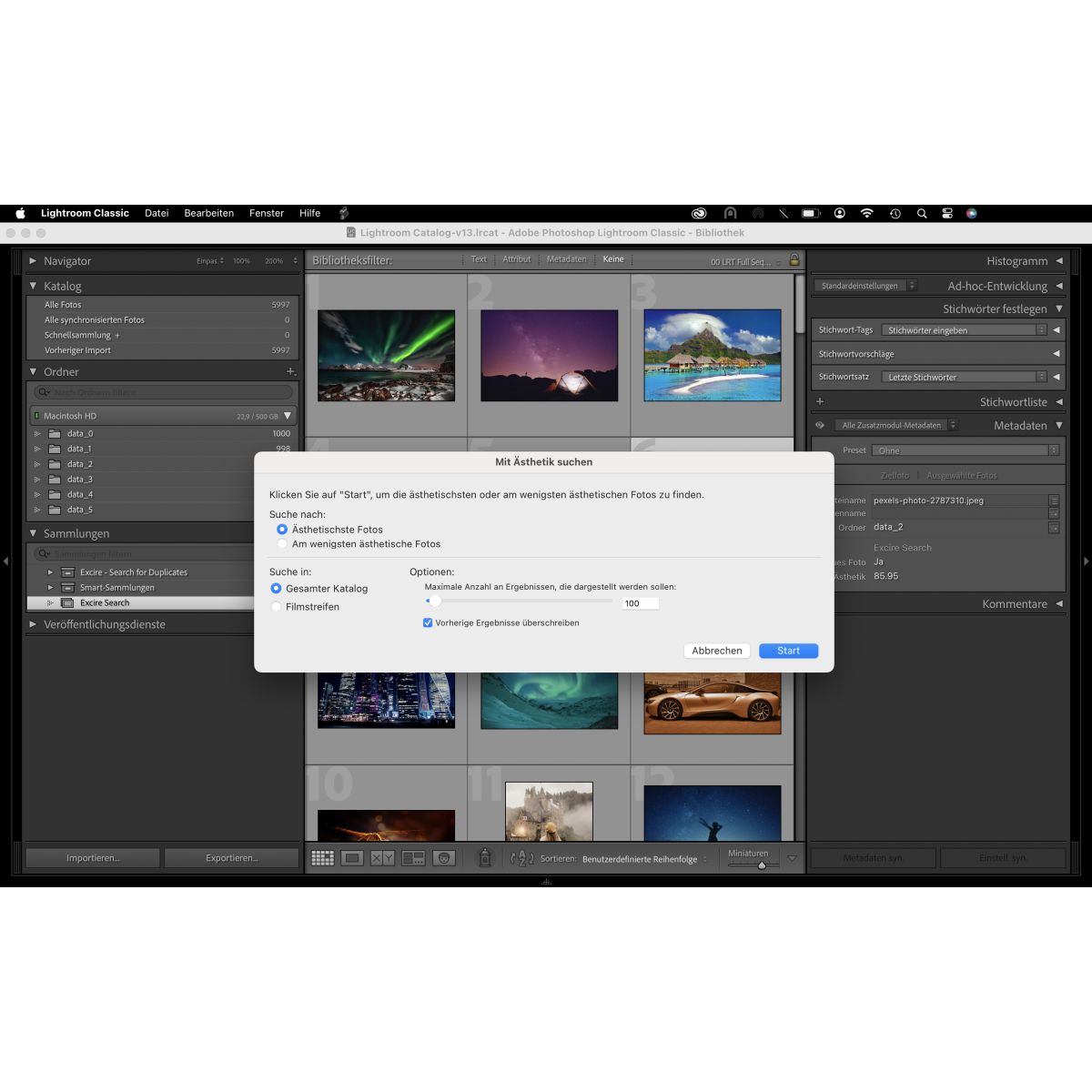Click the Stichwörter eingeben keyword field
The image size is (1092, 1092).
coord(965,330)
